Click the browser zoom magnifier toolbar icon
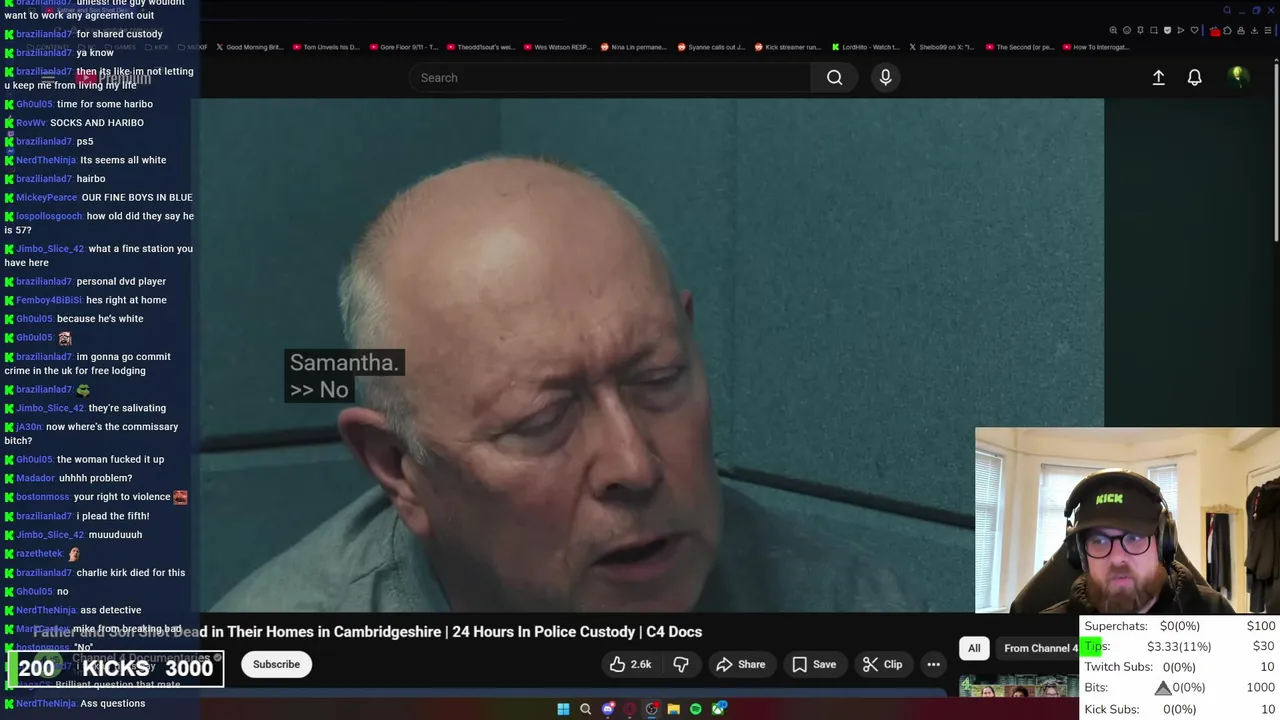The height and width of the screenshot is (720, 1280). coord(1113,30)
